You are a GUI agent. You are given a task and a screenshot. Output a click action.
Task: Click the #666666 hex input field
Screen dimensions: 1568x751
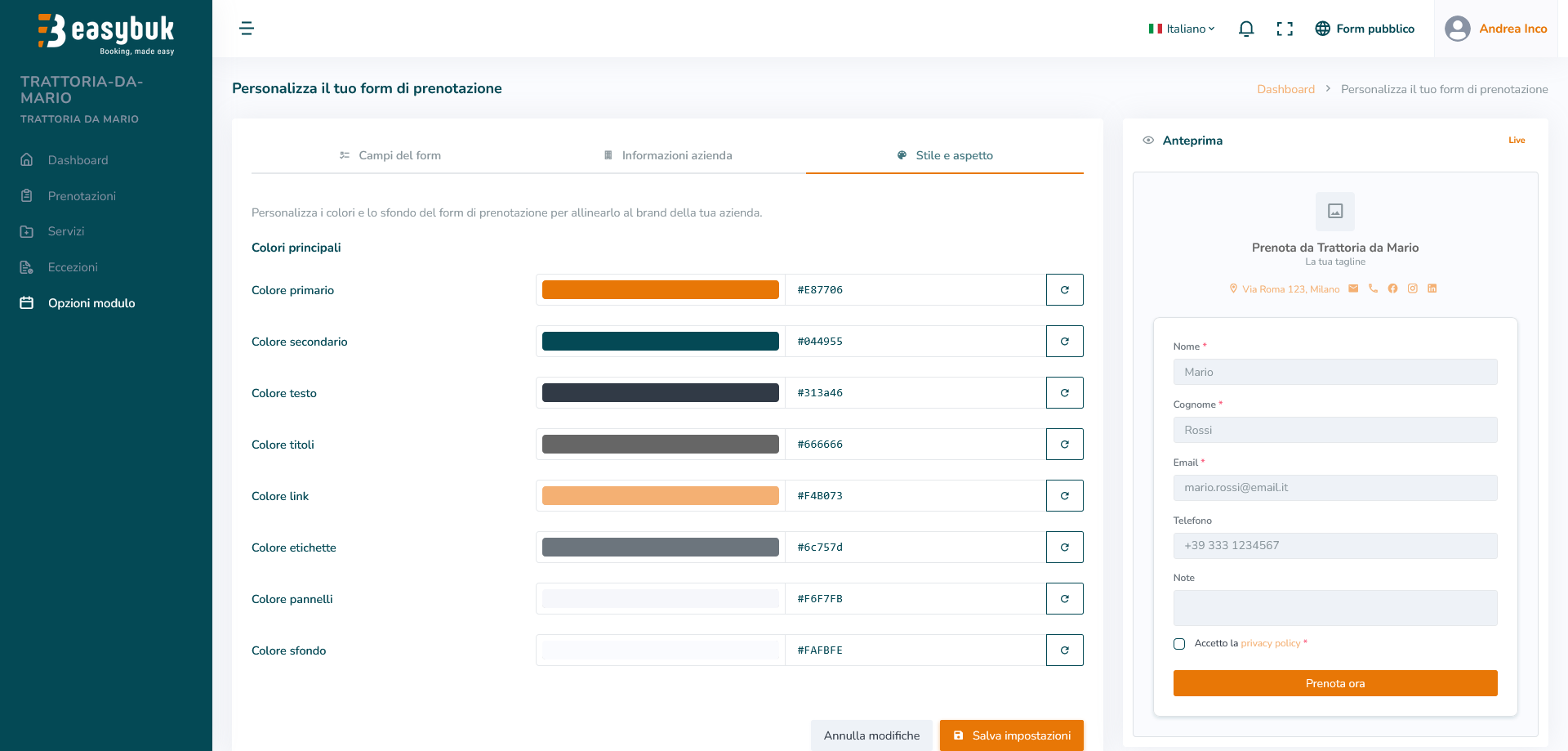[915, 445]
